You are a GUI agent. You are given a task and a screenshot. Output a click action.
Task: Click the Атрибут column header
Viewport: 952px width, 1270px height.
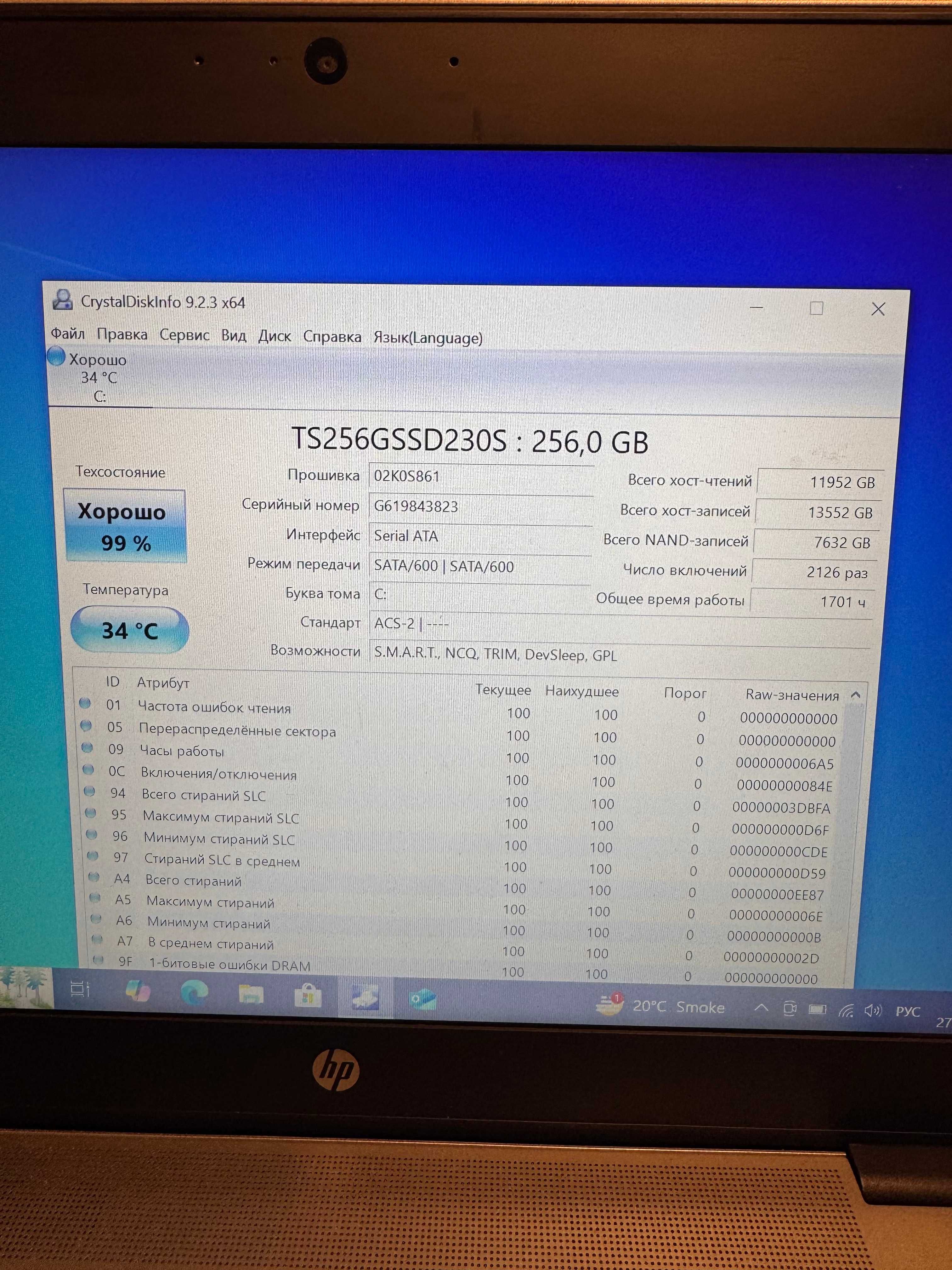(x=163, y=683)
